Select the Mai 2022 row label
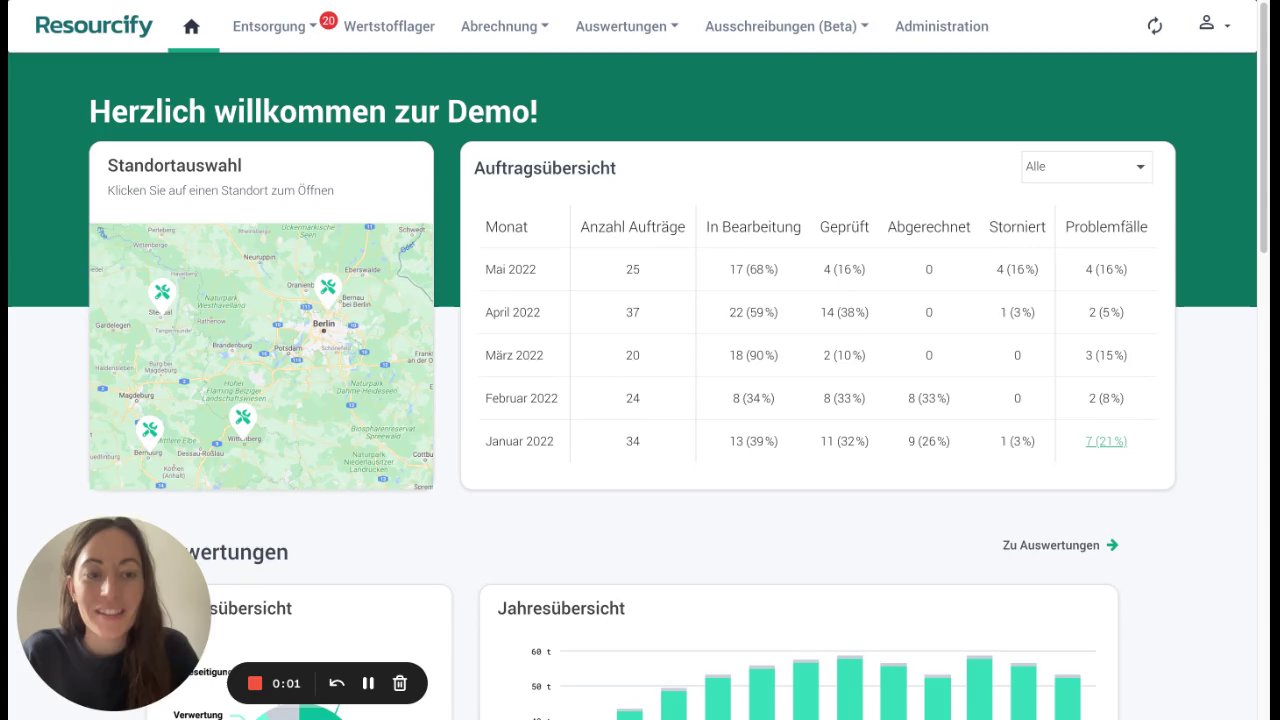The height and width of the screenshot is (720, 1280). 513,269
